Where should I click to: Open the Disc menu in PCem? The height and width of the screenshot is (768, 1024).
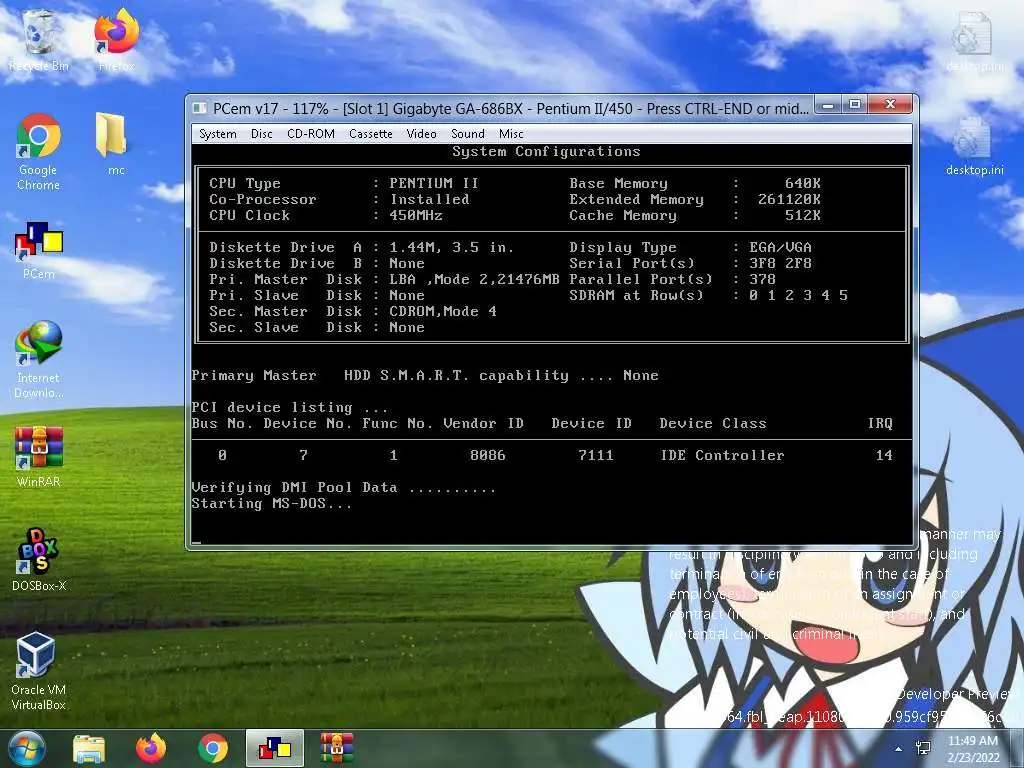[261, 134]
